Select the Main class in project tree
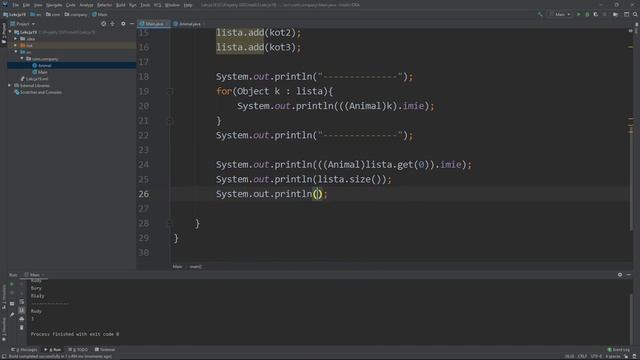The height and width of the screenshot is (360, 640). click(40, 72)
